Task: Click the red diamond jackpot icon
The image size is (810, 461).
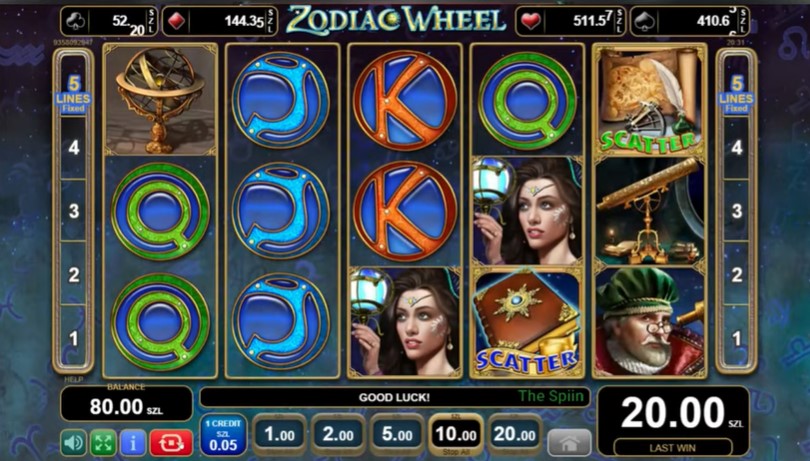Action: [x=177, y=21]
